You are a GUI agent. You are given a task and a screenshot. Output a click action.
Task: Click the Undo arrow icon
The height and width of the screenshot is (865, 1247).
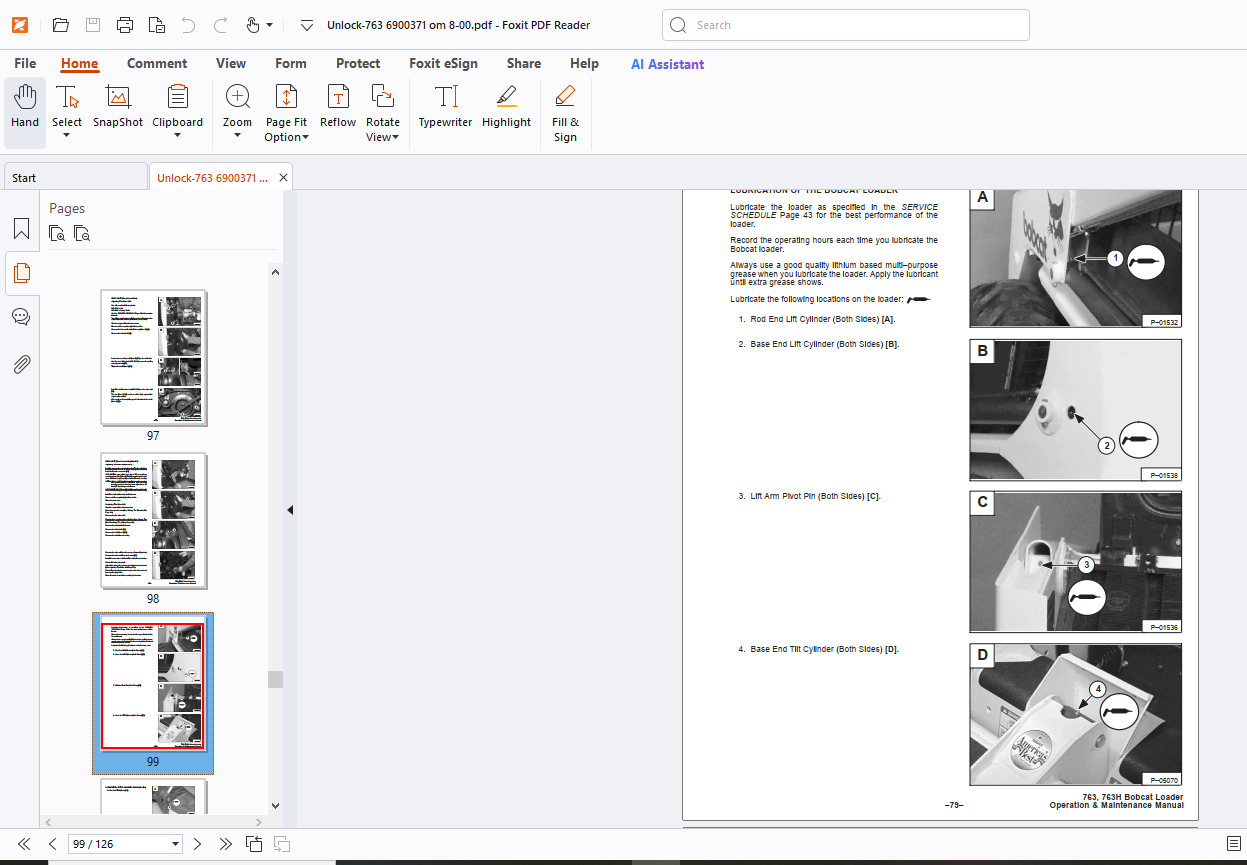point(188,25)
